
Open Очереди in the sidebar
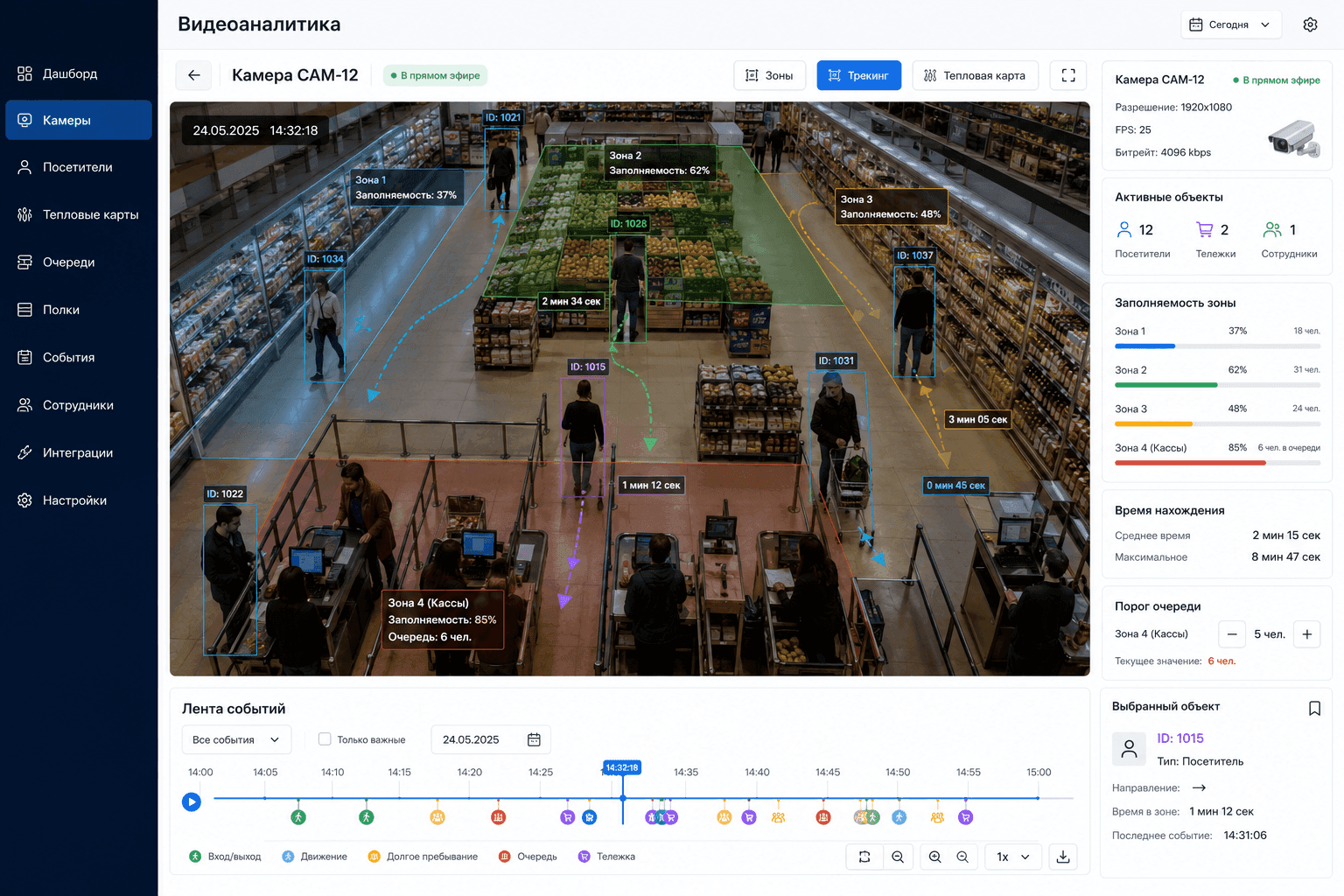pos(79,262)
